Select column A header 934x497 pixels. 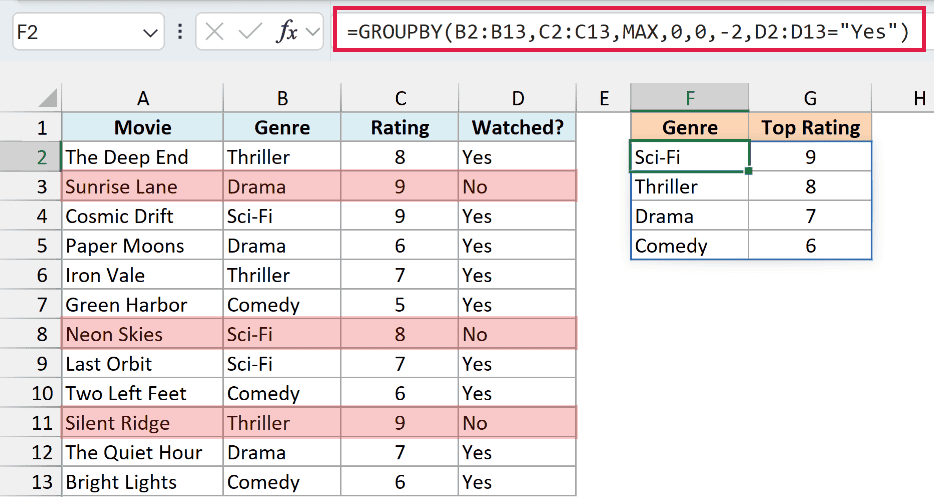coord(142,98)
